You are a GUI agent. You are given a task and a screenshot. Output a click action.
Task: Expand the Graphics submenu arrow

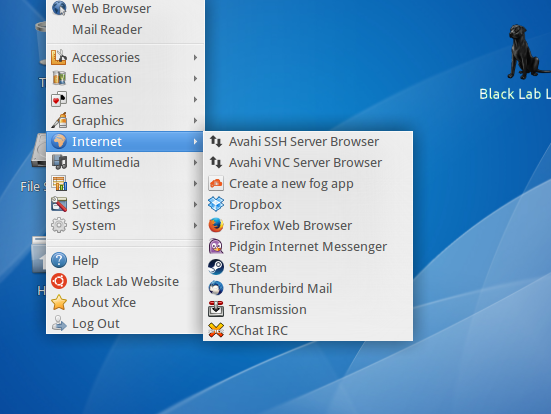[195, 121]
